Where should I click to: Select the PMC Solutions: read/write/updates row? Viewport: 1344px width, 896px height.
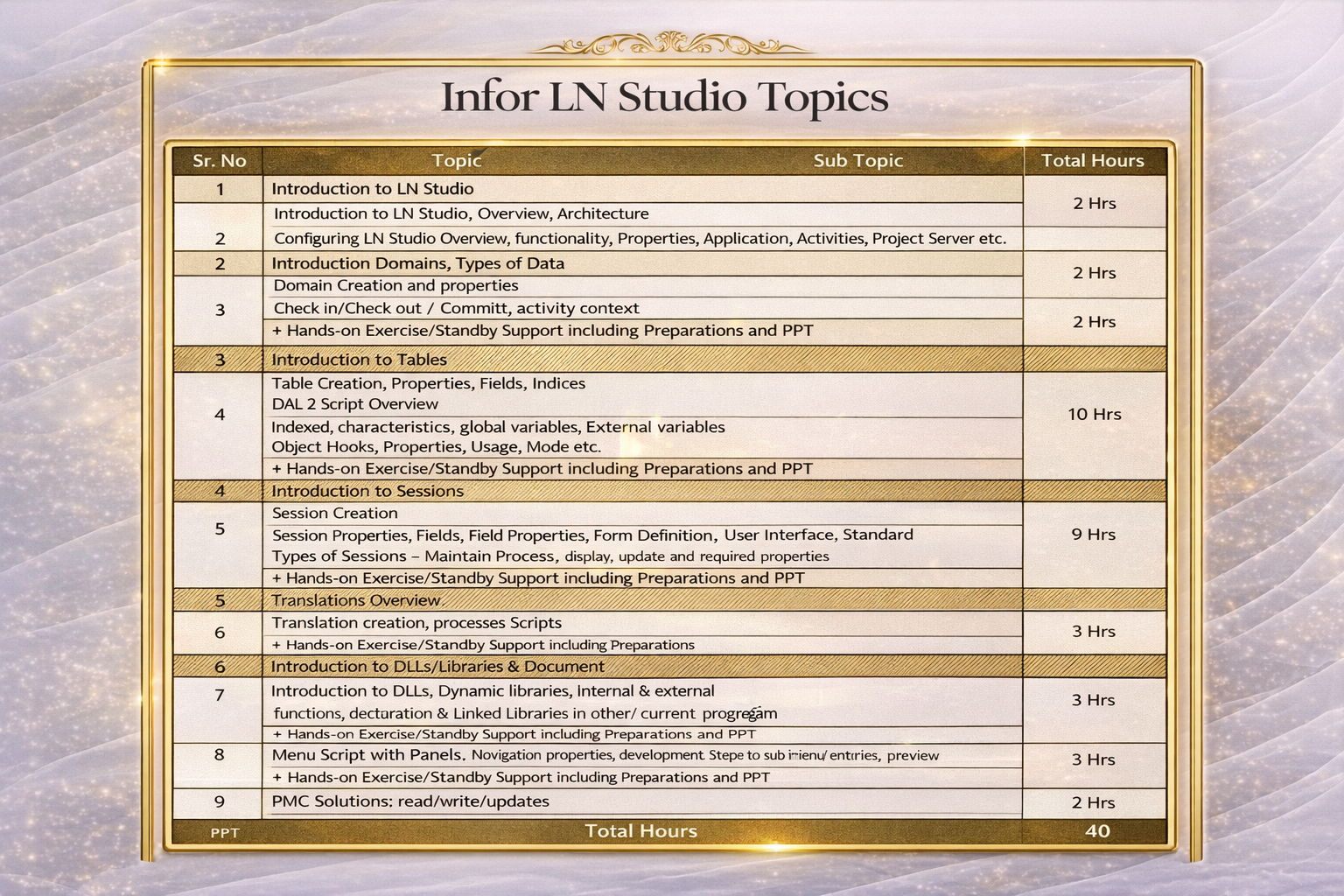(x=411, y=801)
